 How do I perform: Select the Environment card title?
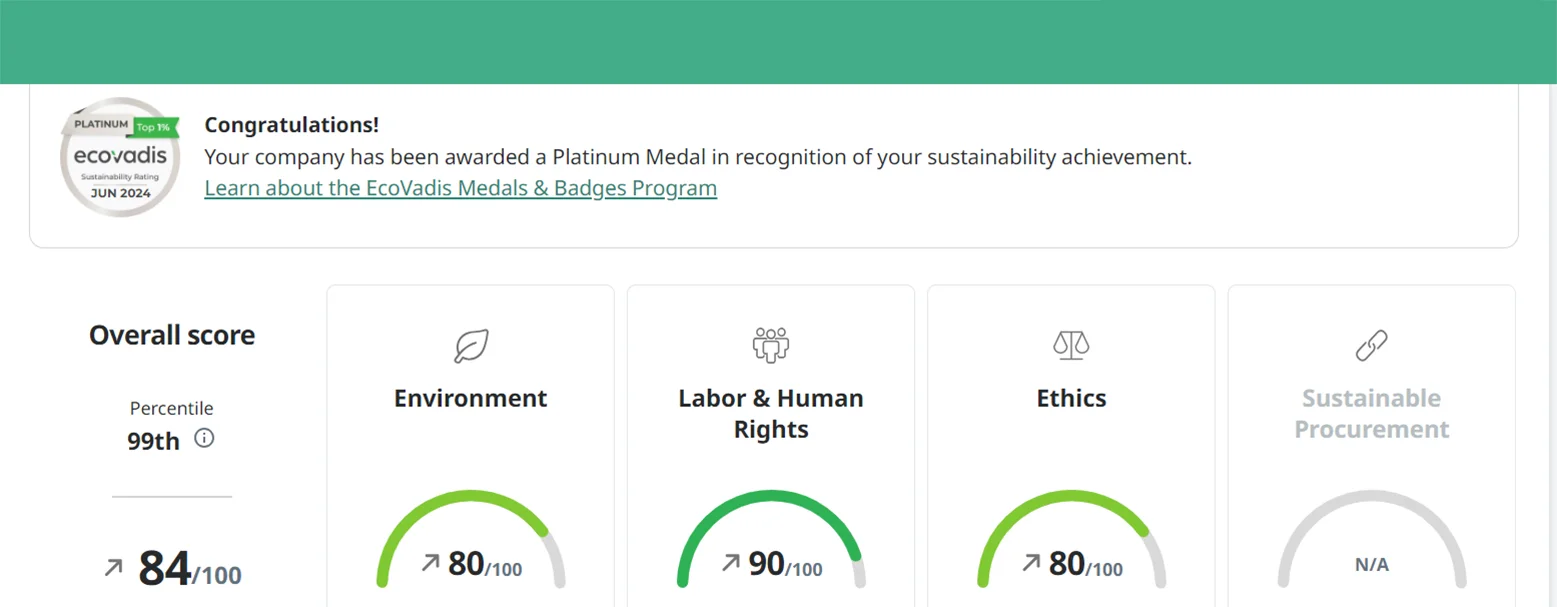(470, 398)
